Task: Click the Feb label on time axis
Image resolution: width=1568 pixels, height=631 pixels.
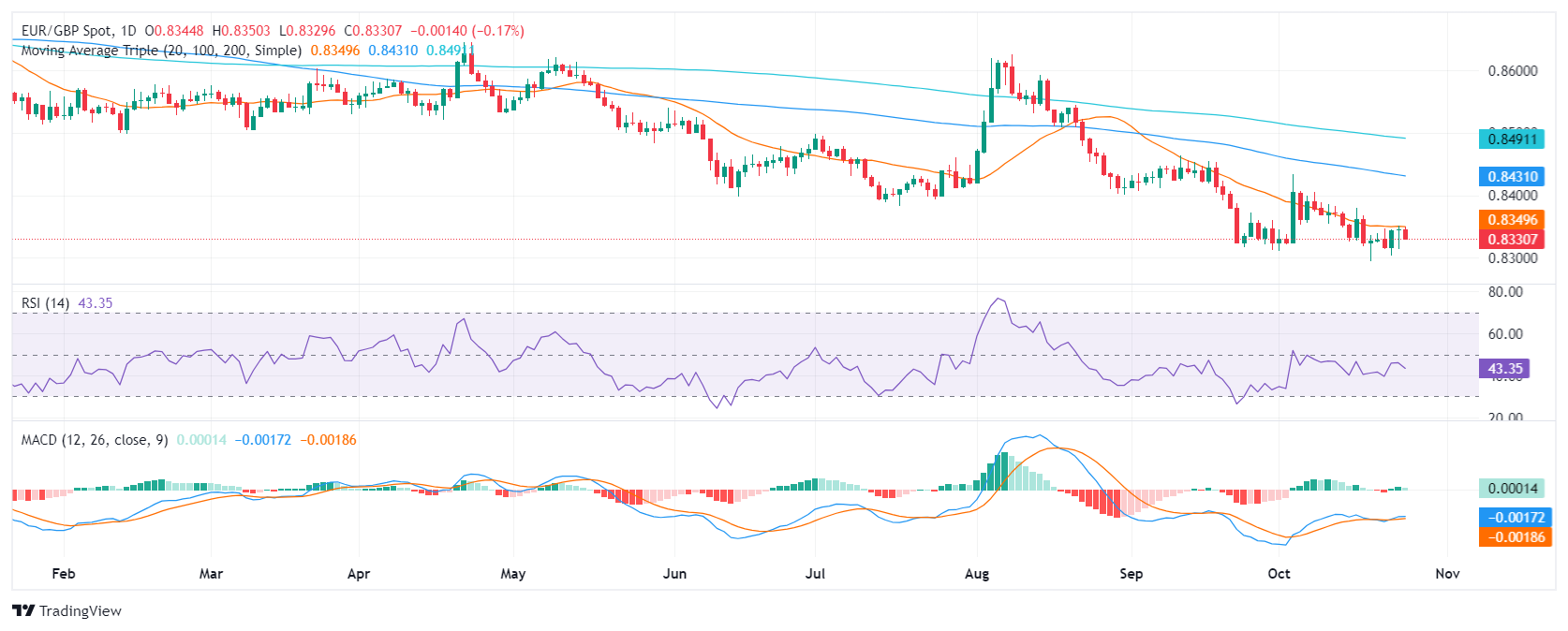Action: point(63,574)
